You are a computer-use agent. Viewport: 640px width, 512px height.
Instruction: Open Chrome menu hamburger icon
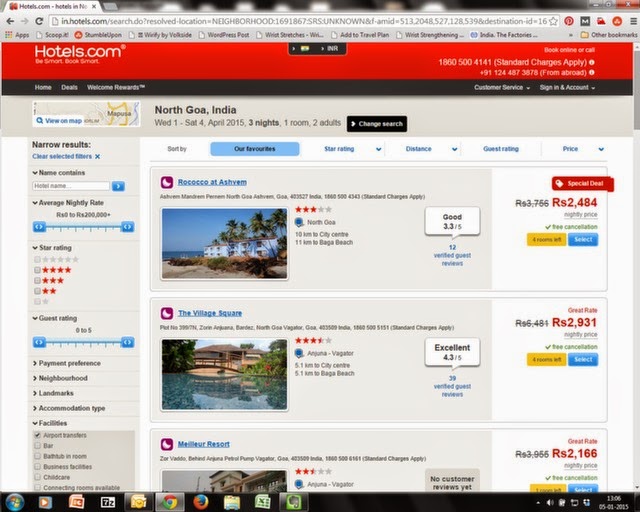pos(633,21)
